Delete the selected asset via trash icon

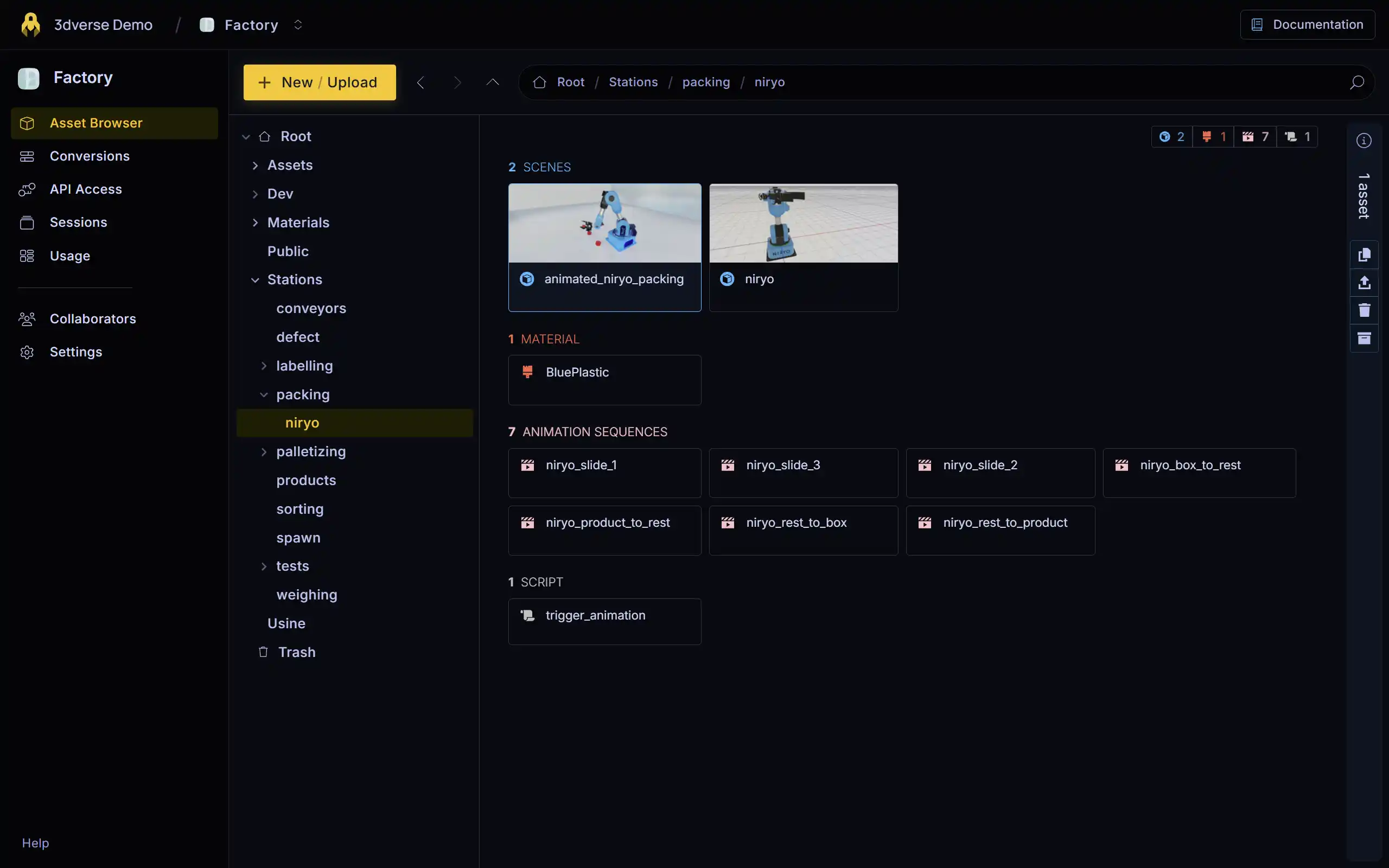point(1365,310)
